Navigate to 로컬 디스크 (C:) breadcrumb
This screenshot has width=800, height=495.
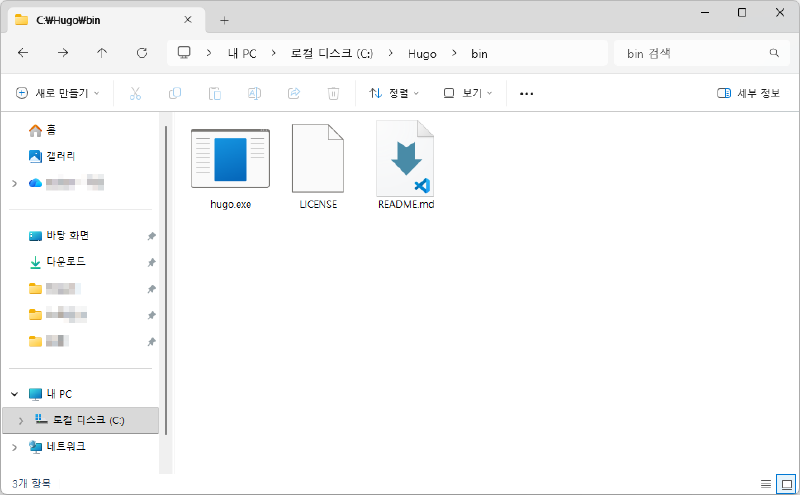click(332, 54)
